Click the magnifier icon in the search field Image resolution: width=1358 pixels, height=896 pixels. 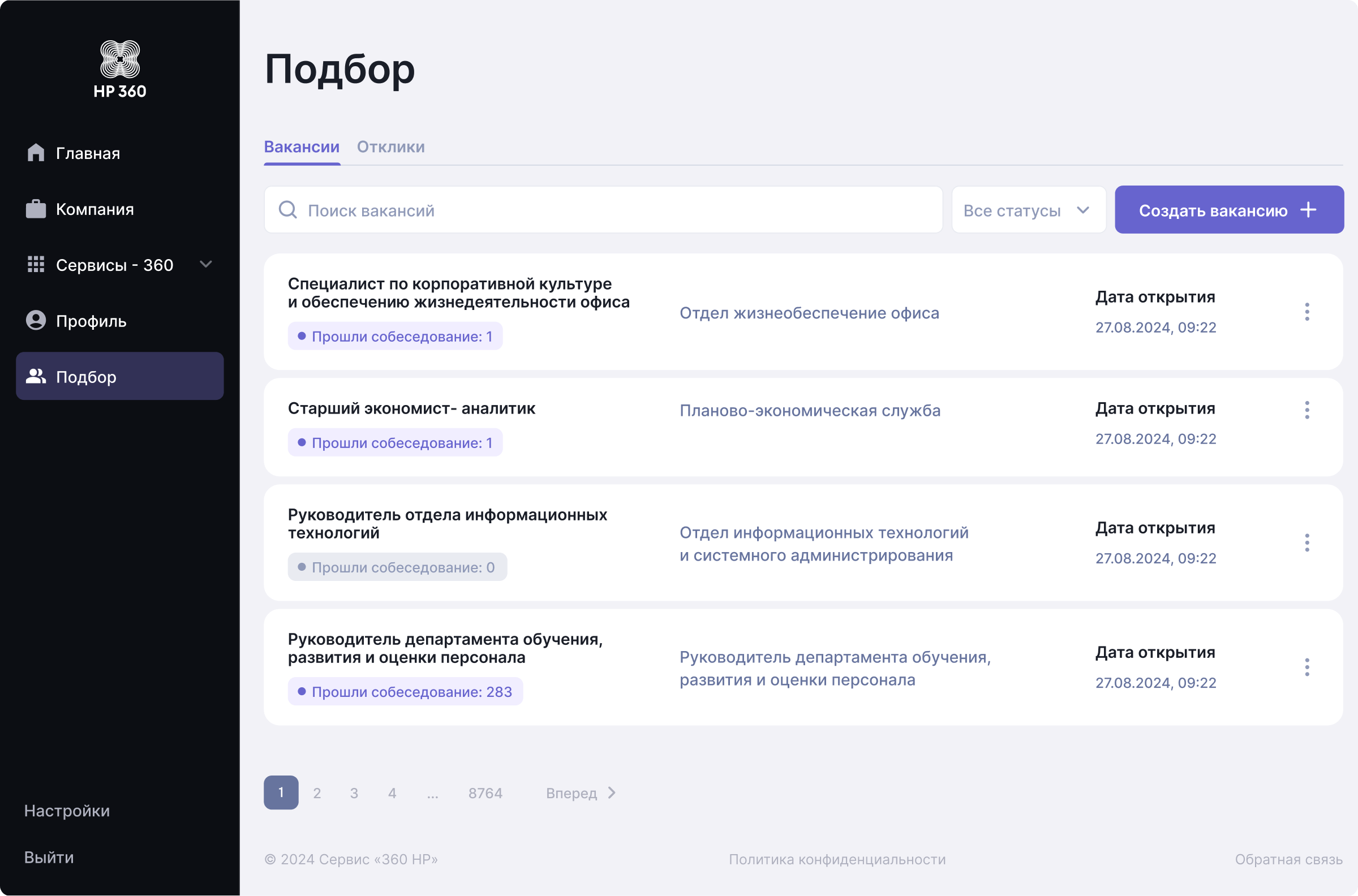pos(287,210)
